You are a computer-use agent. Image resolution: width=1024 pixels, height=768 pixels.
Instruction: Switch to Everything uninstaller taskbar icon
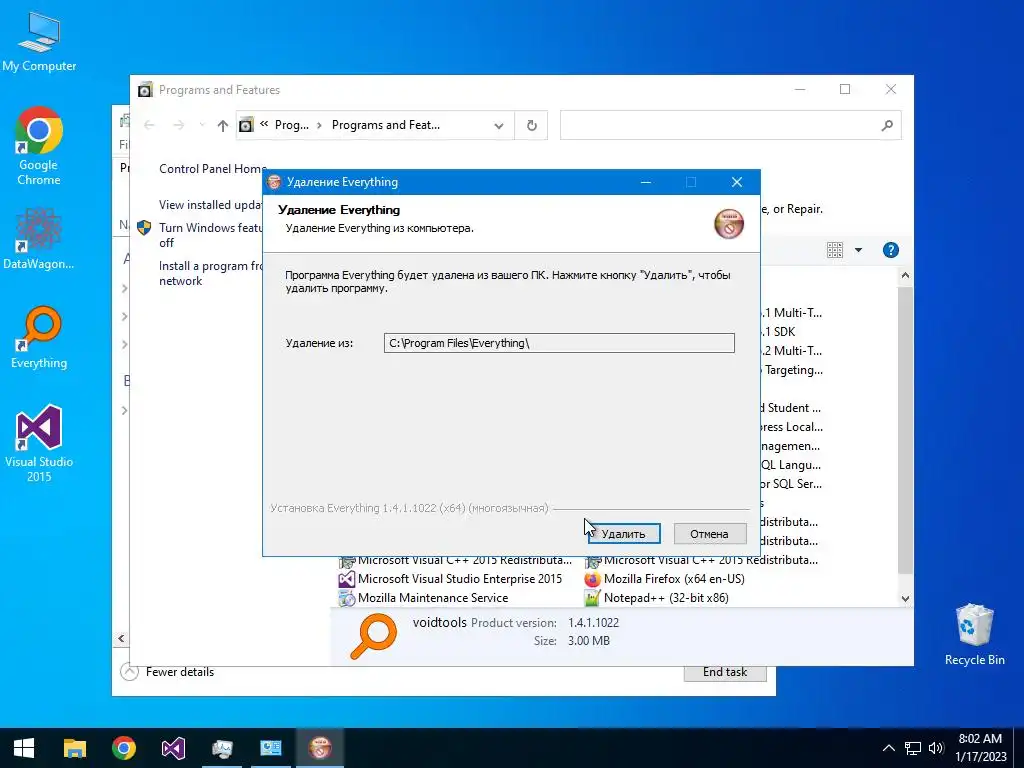320,748
